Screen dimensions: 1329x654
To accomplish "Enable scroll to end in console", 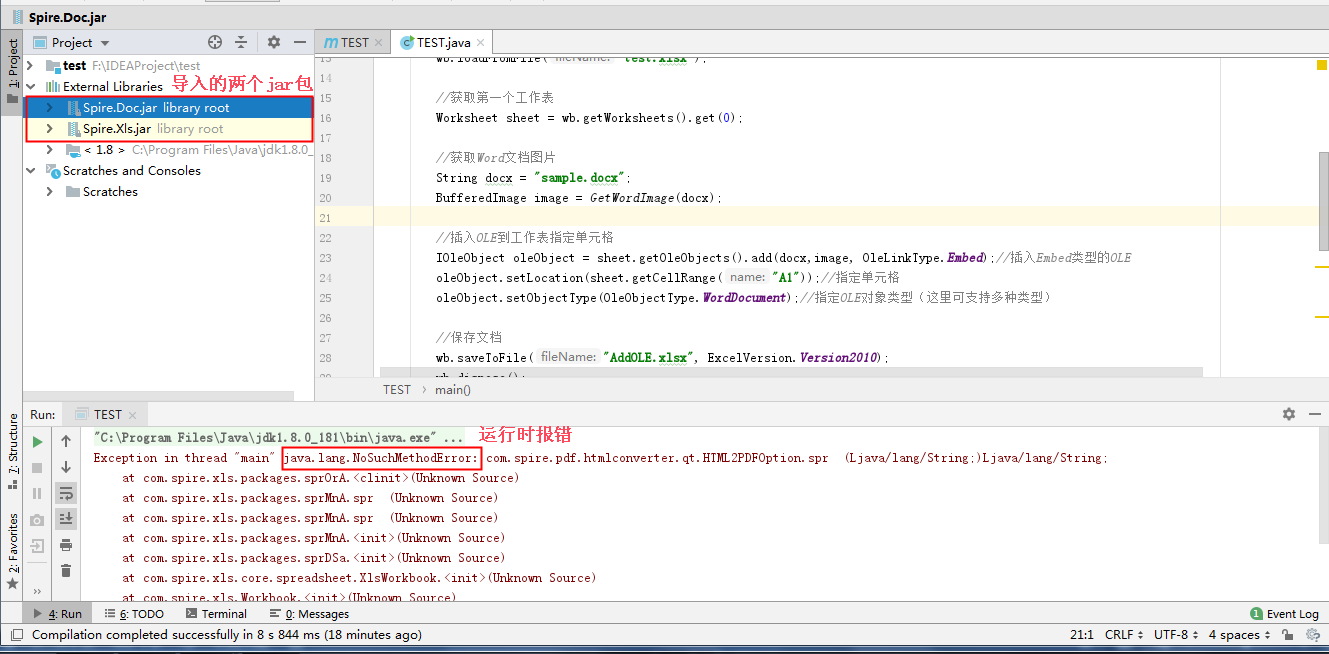I will click(x=65, y=519).
